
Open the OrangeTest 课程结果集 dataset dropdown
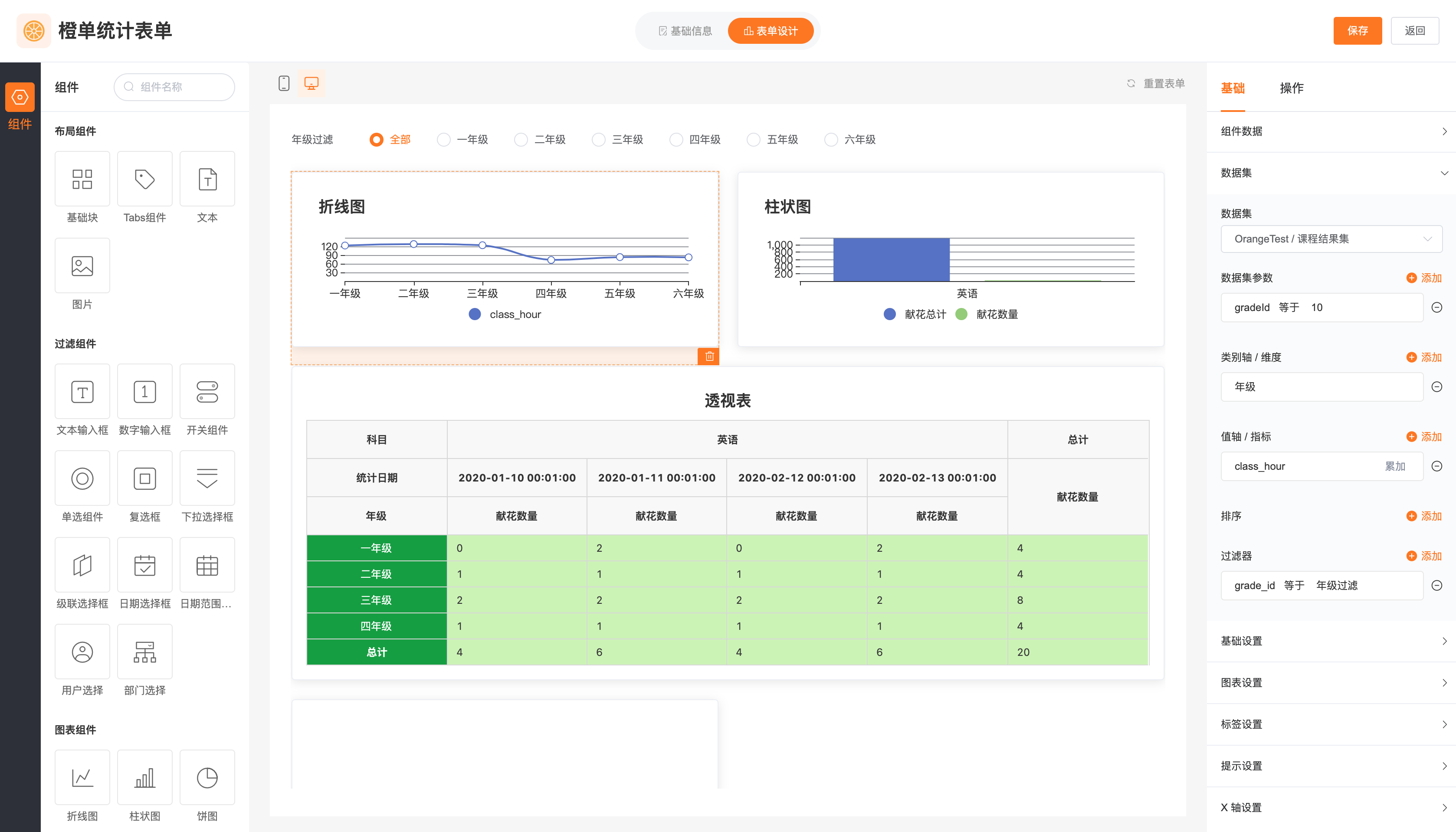point(1331,239)
